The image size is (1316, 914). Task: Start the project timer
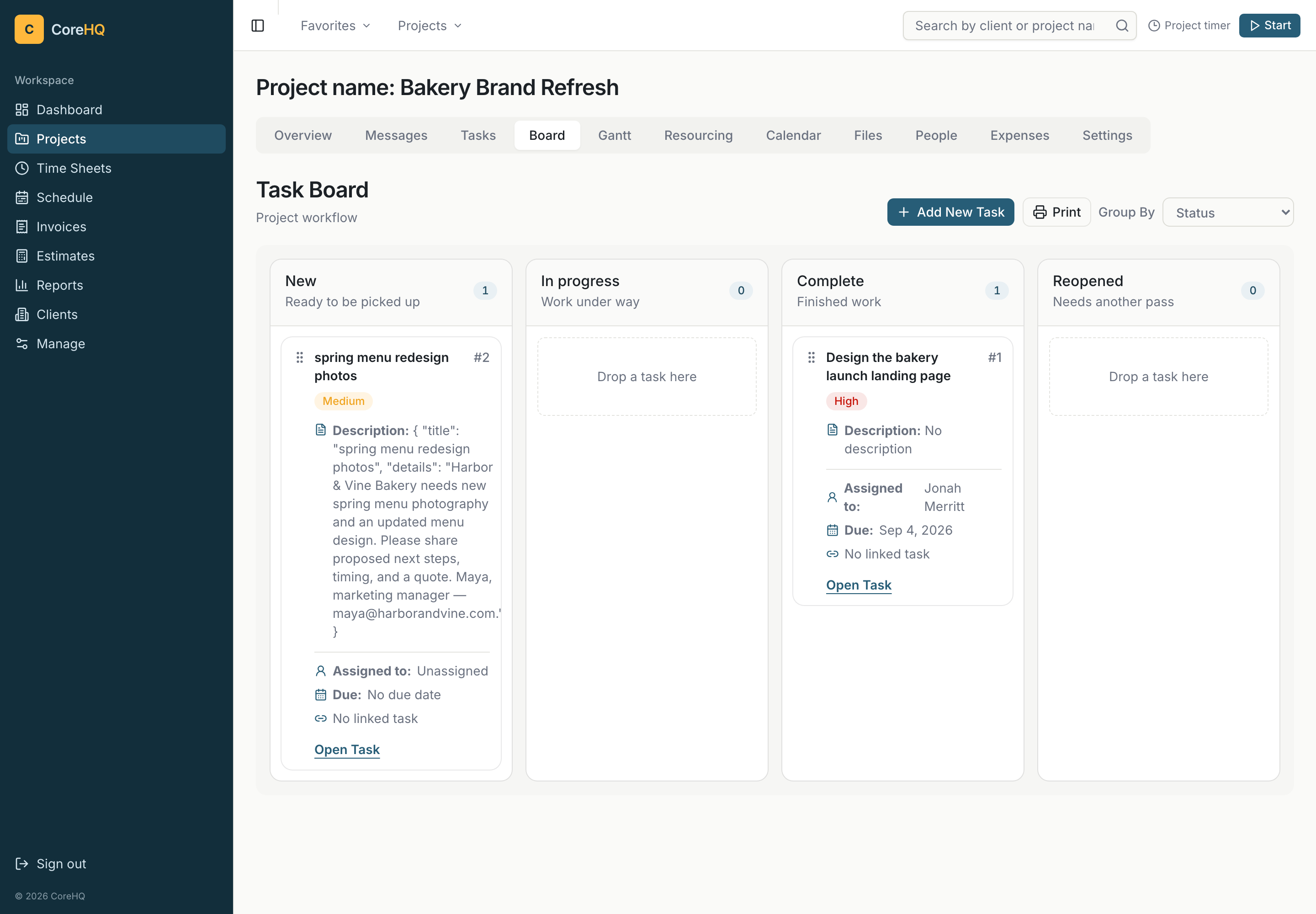(1269, 26)
